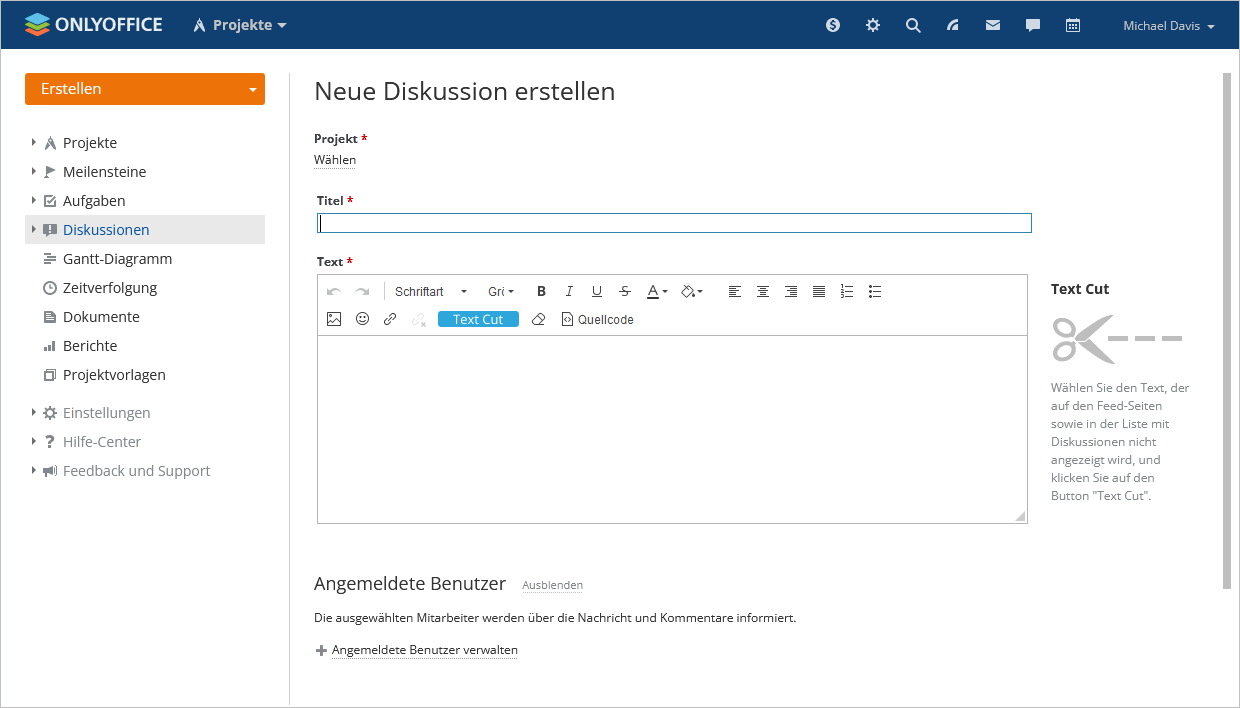Open the calendar icon in header
Viewport: 1240px width, 708px height.
[1073, 25]
